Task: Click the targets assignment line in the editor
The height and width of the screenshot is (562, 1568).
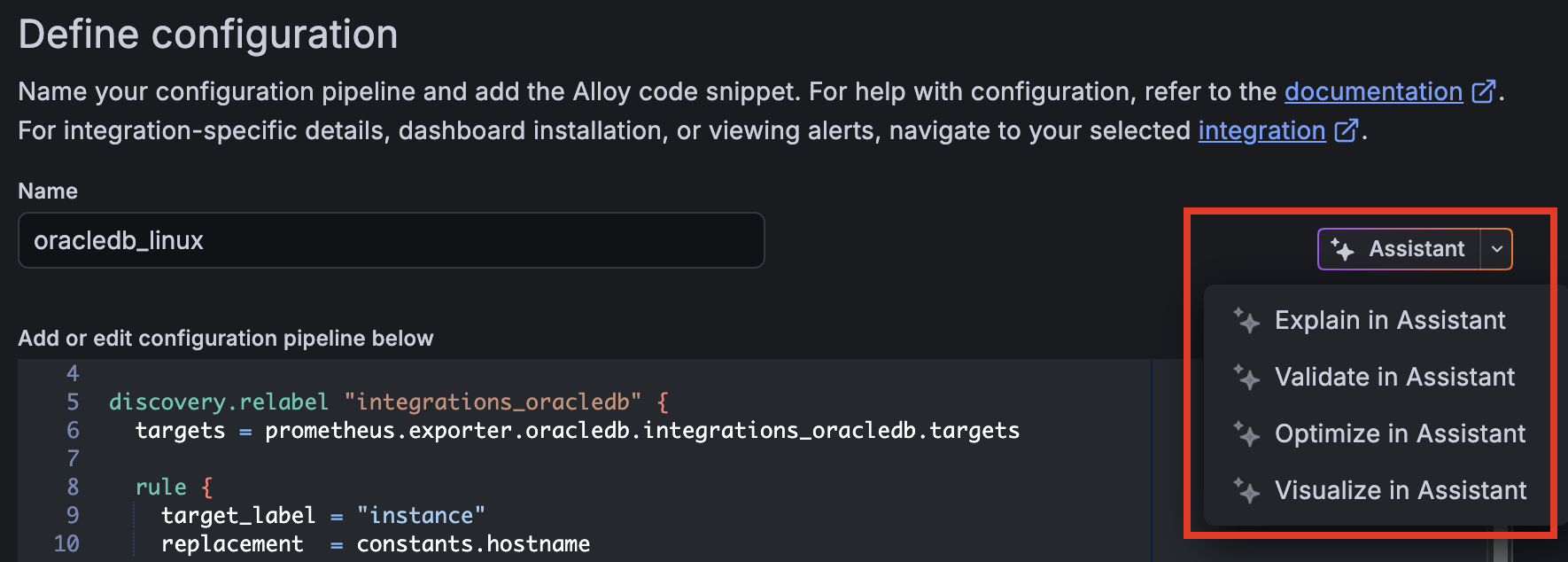Action: (x=576, y=430)
